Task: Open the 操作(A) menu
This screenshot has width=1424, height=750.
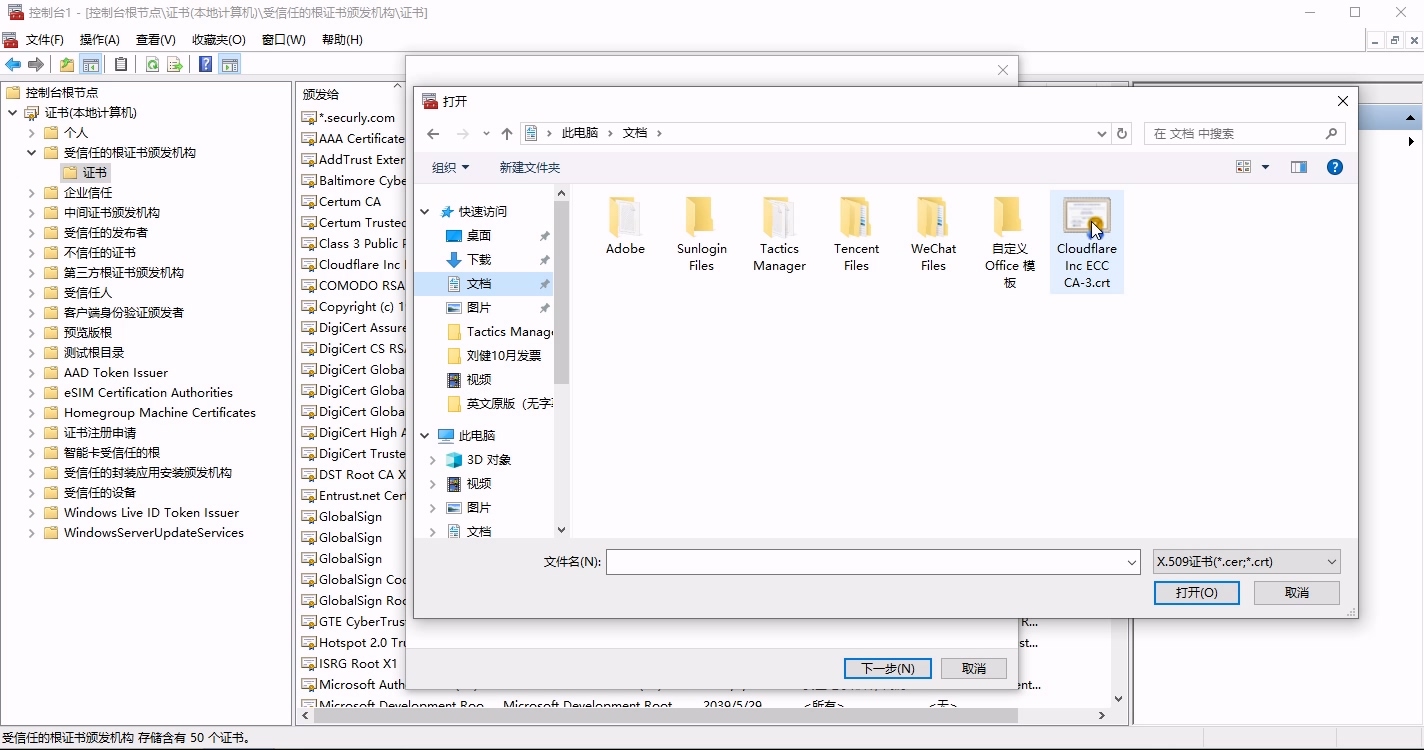Action: [x=99, y=40]
